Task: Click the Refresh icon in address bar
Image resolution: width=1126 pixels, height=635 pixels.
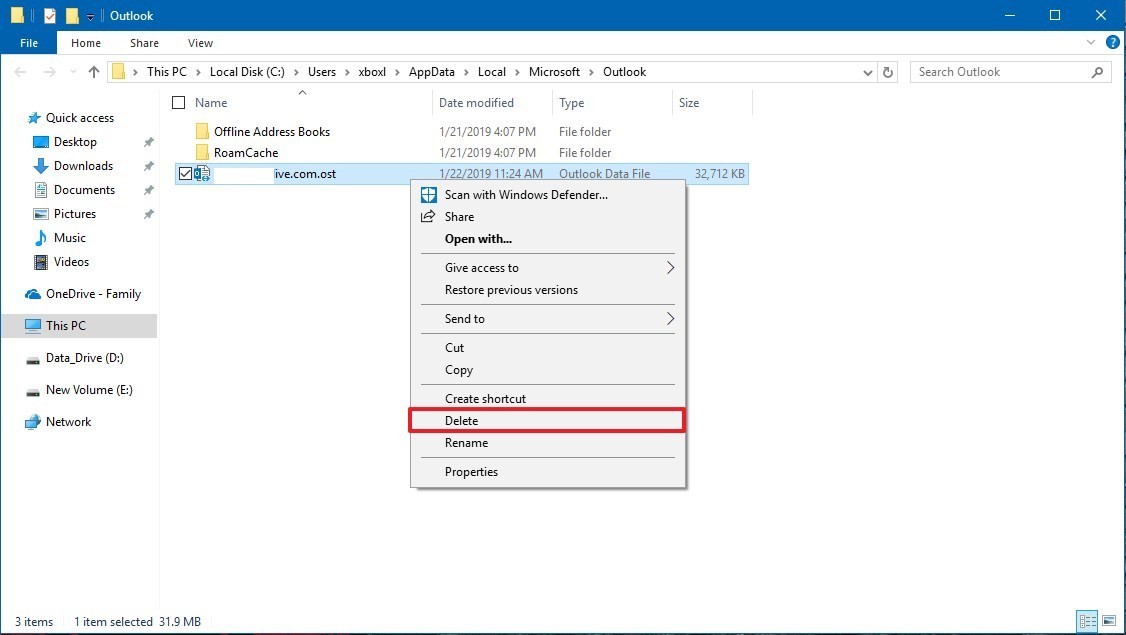Action: (888, 72)
